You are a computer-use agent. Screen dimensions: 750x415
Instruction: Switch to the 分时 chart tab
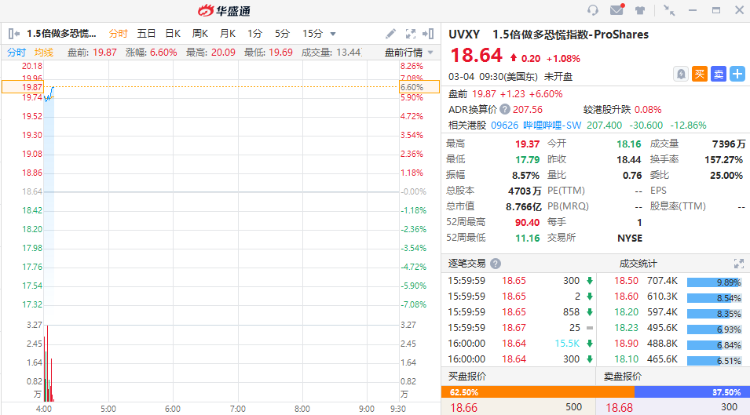(118, 33)
